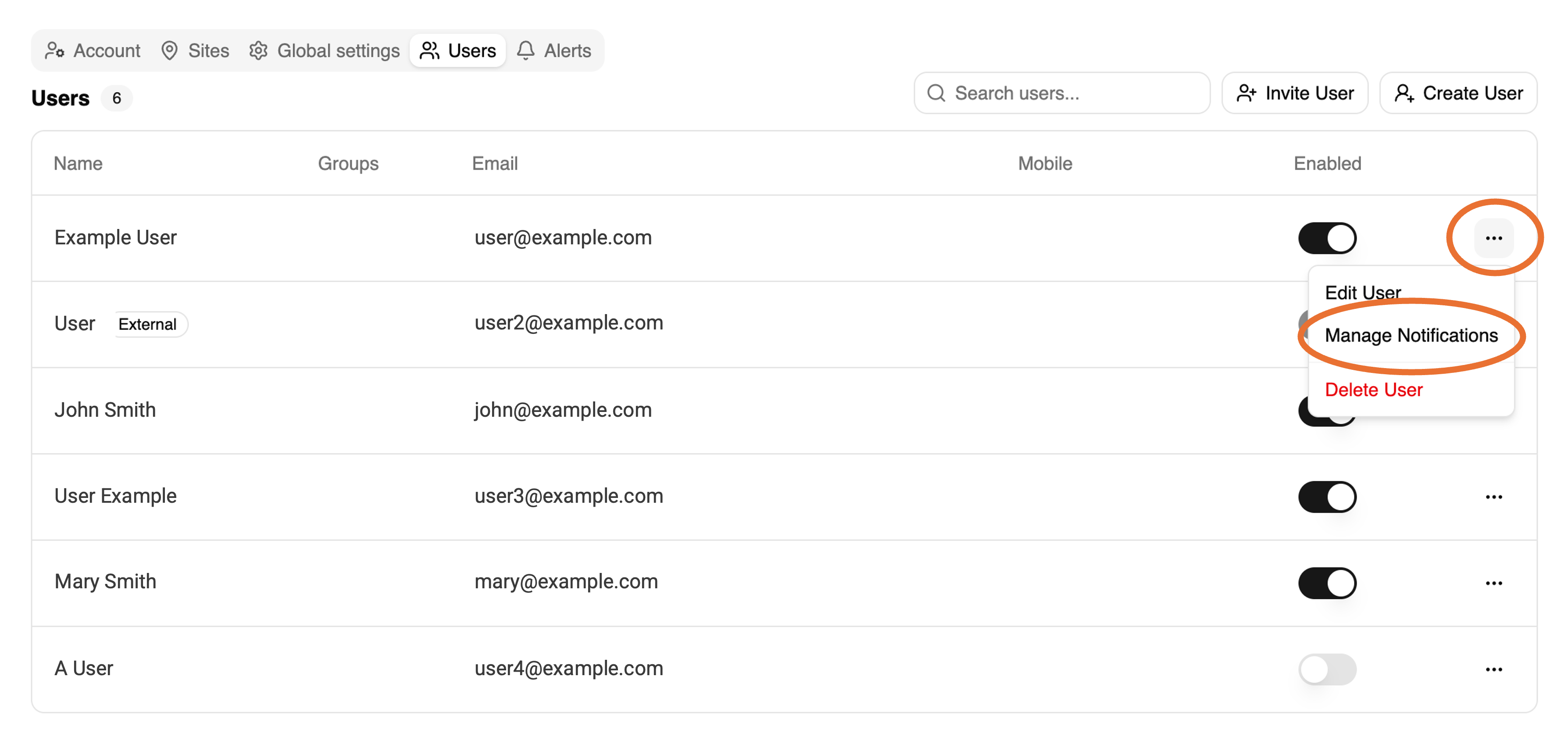Click the email john@example.com
Viewport: 1568px width, 748px height.
(563, 410)
